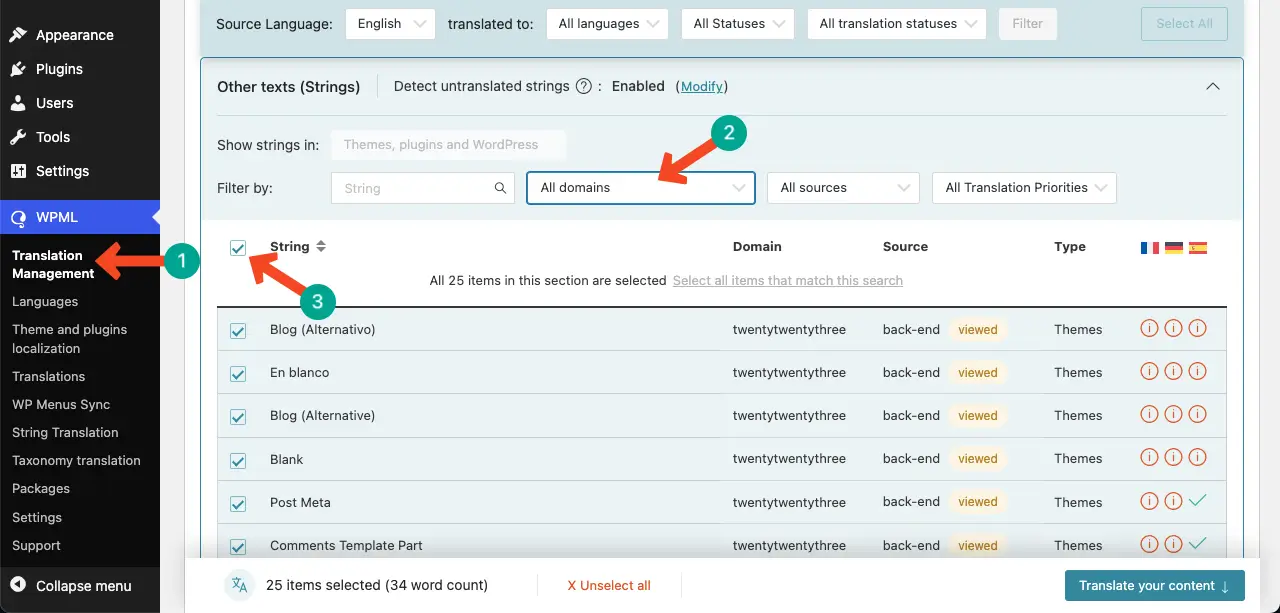The width and height of the screenshot is (1280, 613).
Task: Open the Source Language English dropdown
Action: tap(390, 24)
